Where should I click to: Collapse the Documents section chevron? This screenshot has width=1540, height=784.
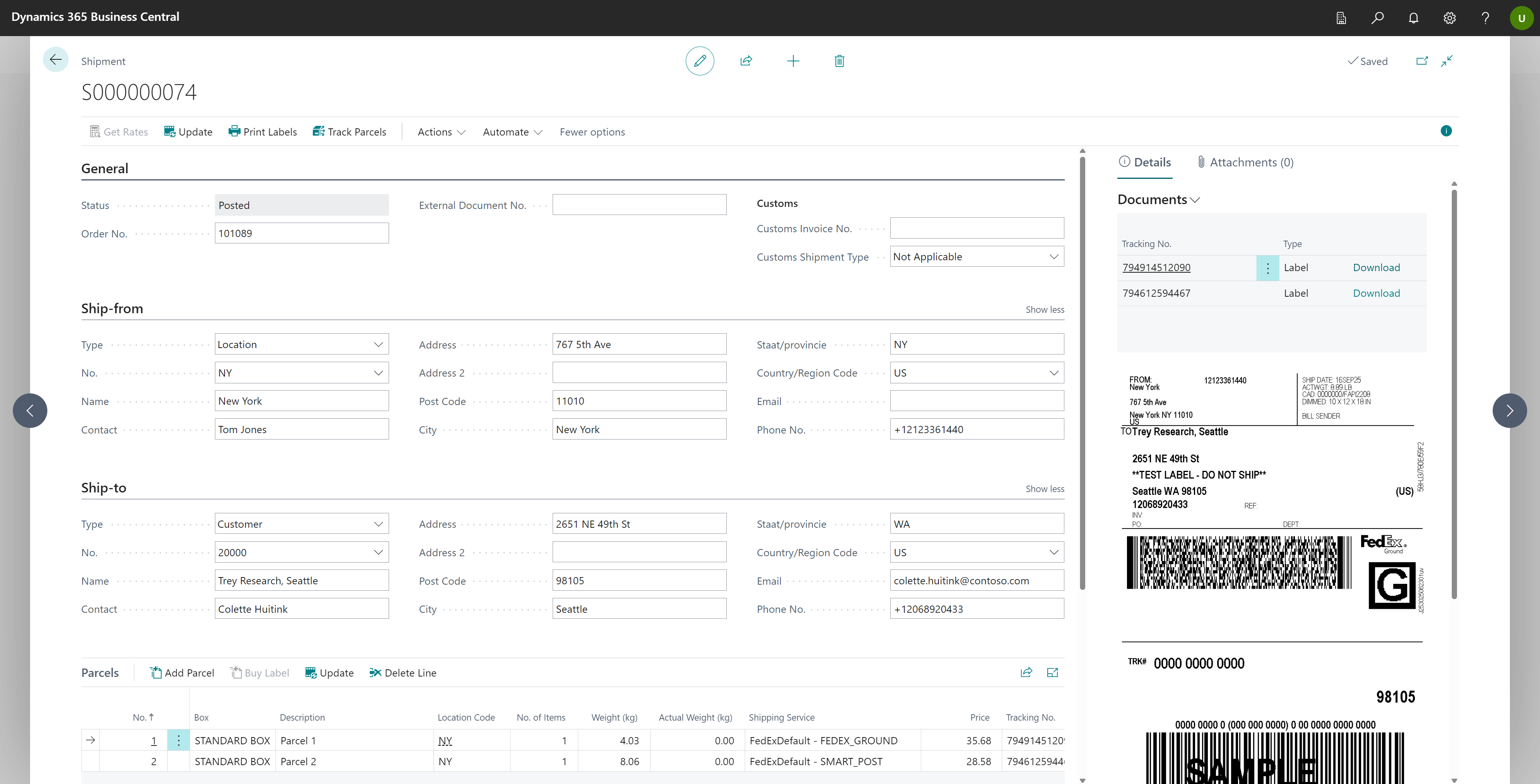point(1195,200)
